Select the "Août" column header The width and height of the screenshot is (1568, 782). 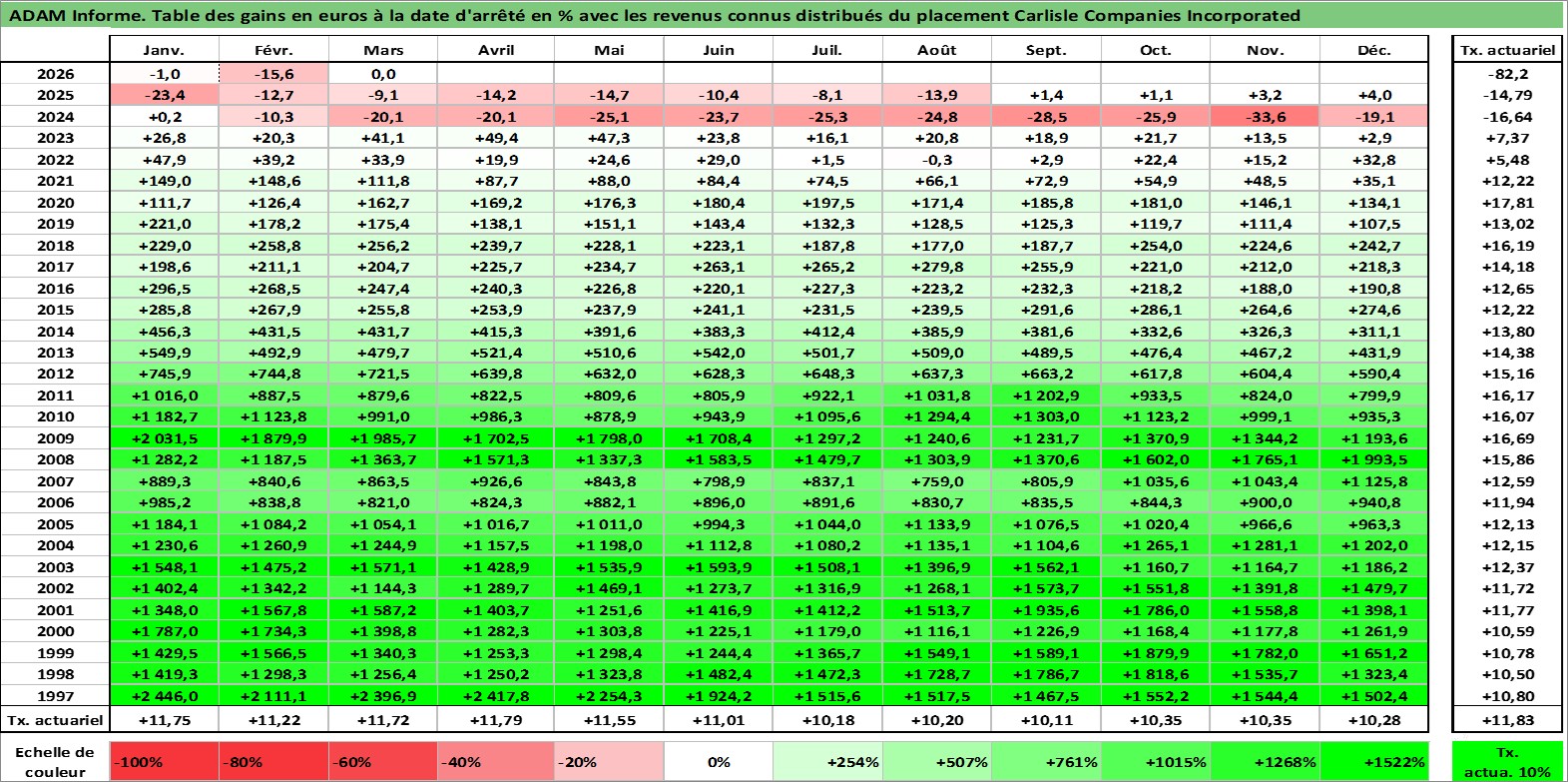(x=936, y=50)
